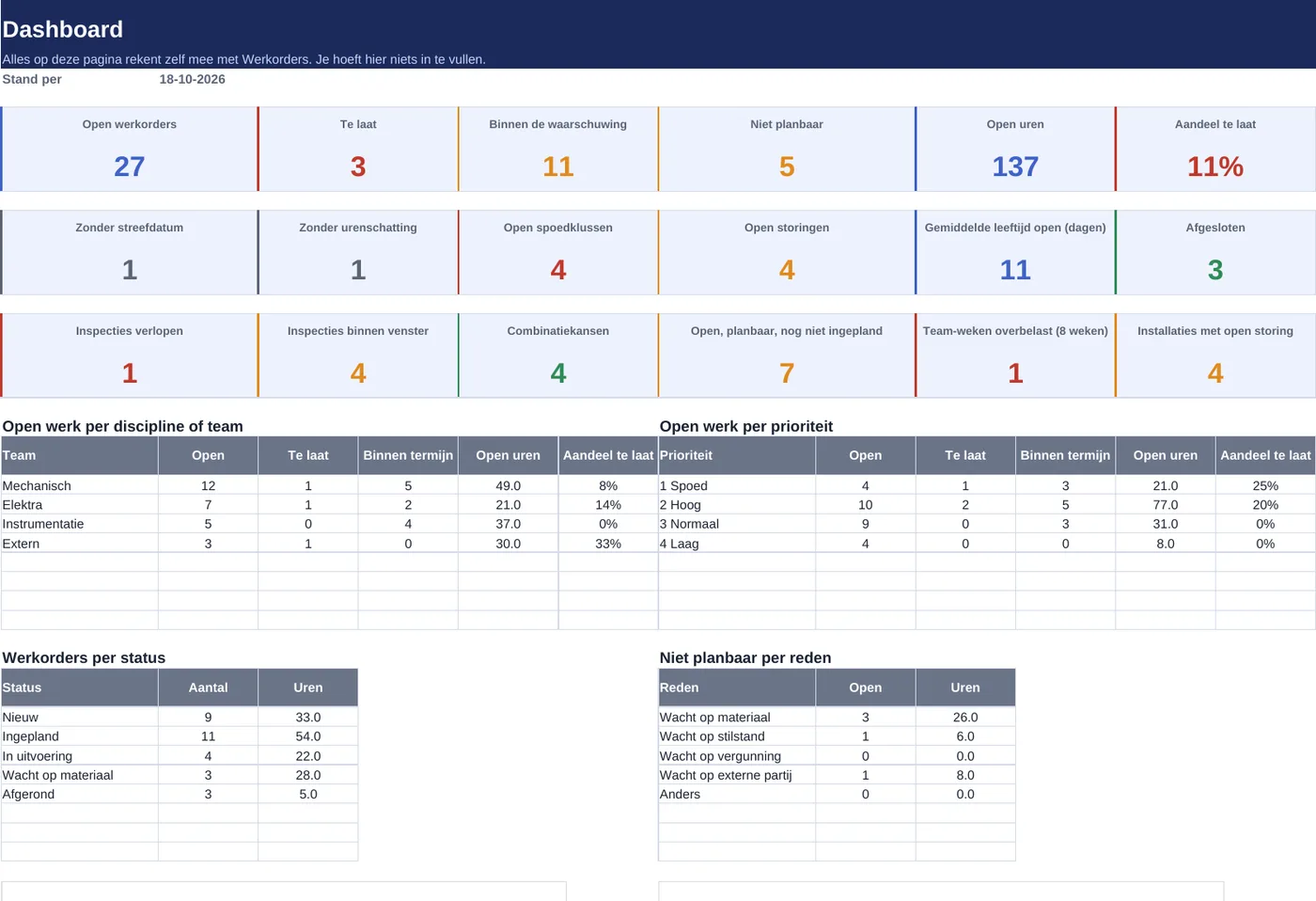Click the Zonder urenschatting card label
1316x901 pixels.
(x=358, y=228)
